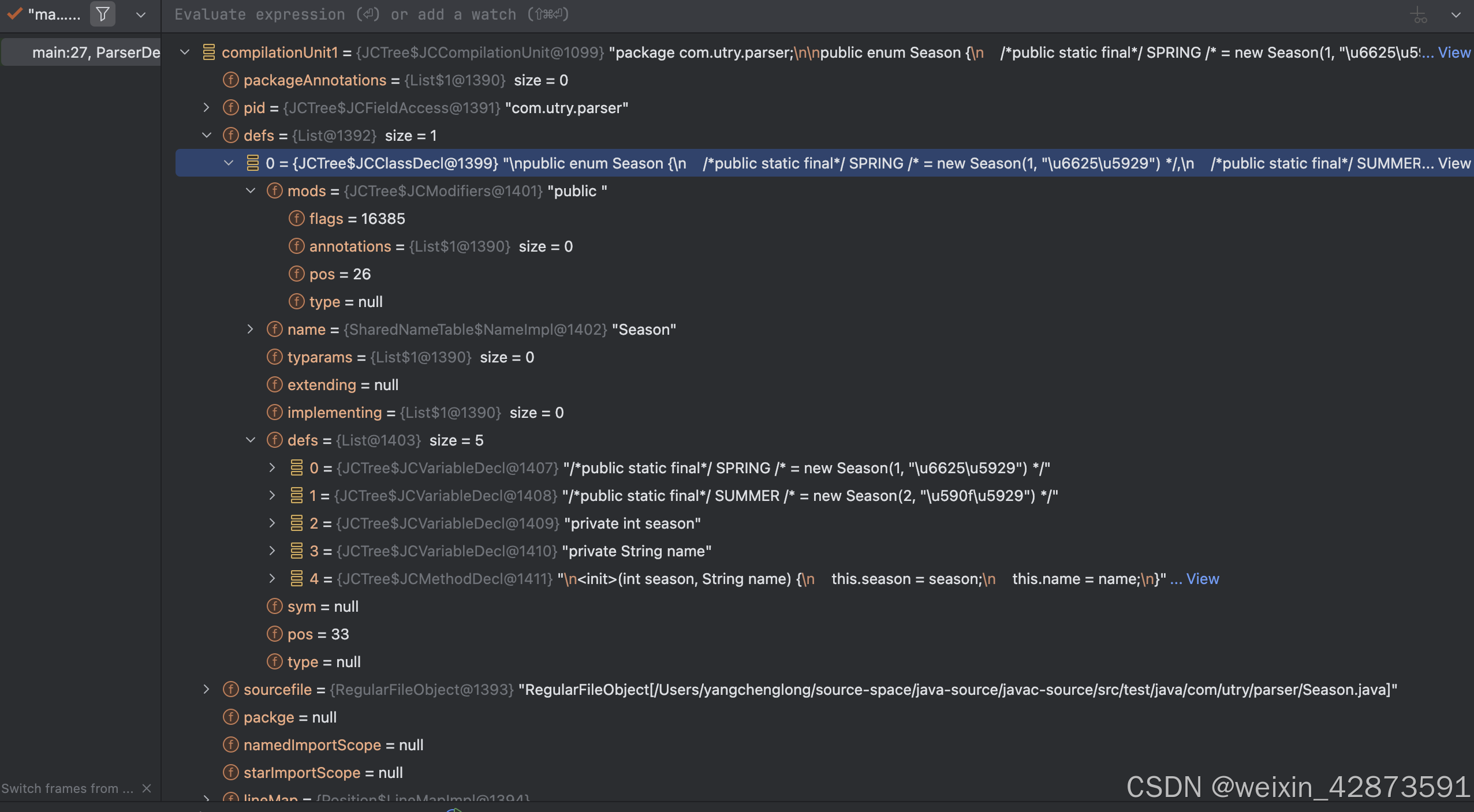Click View link on compilationUnit1 row
Image resolution: width=1474 pixels, height=812 pixels.
(1454, 53)
